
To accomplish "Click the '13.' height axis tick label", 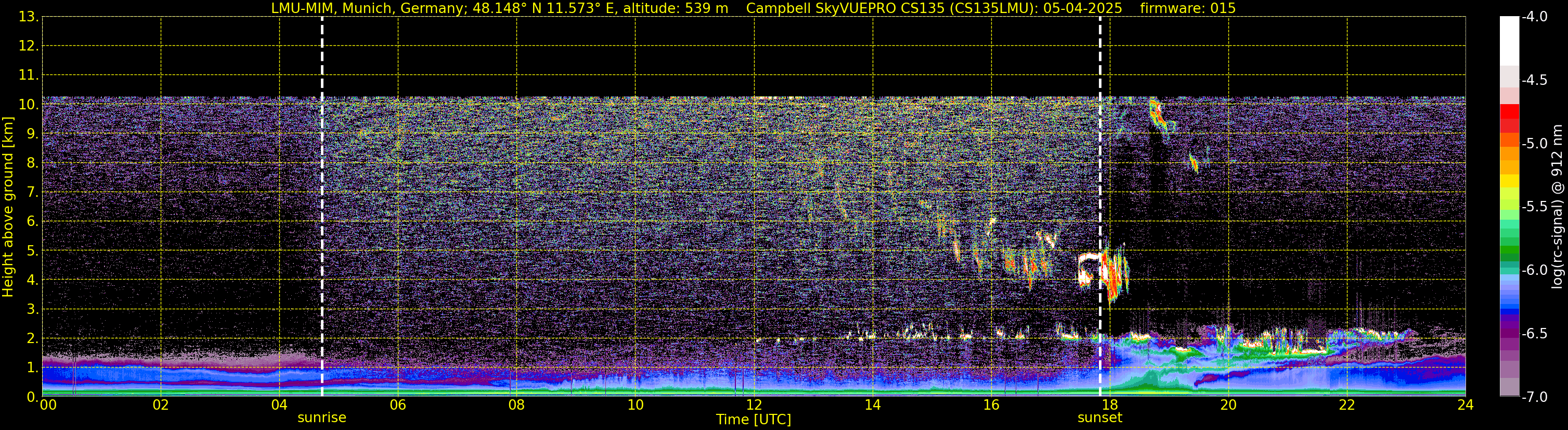I will [29, 17].
